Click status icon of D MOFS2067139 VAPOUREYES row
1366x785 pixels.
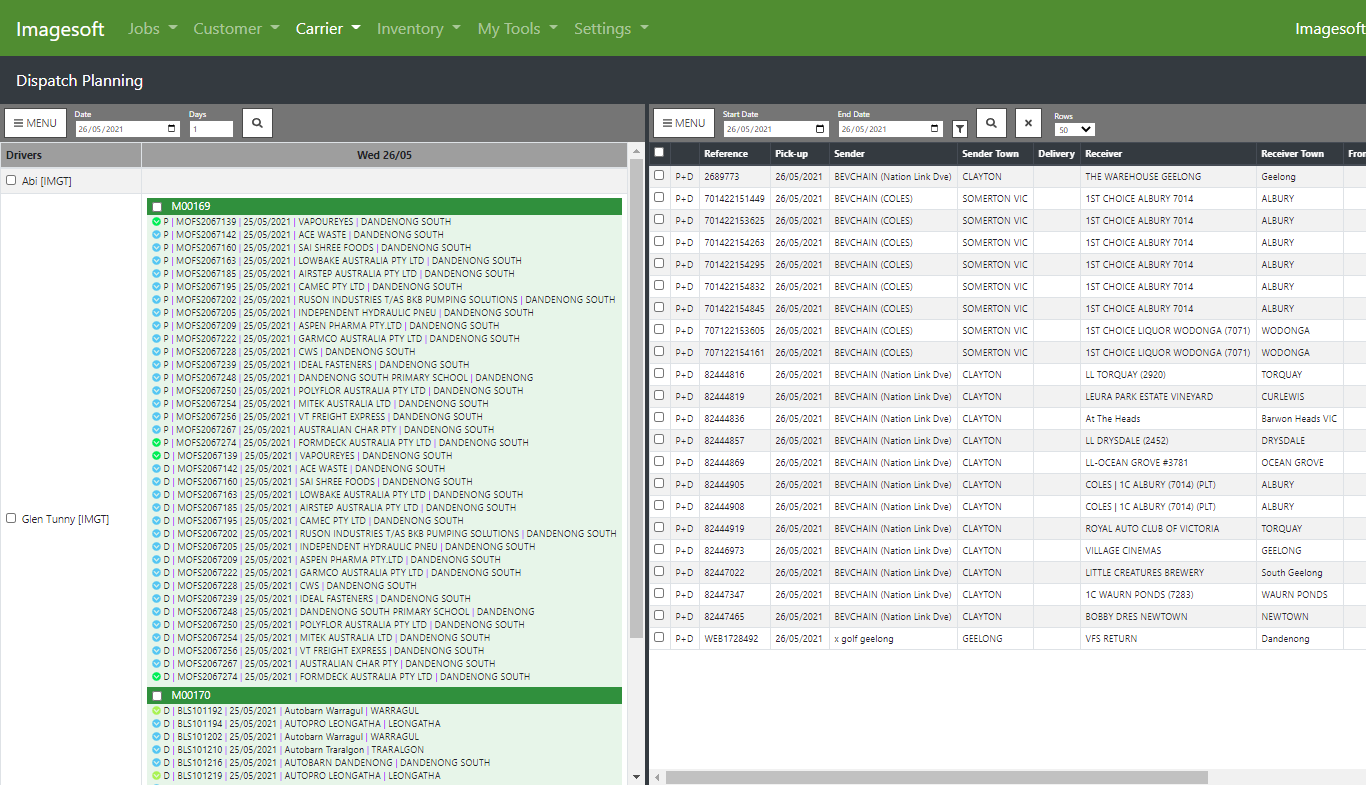point(157,455)
